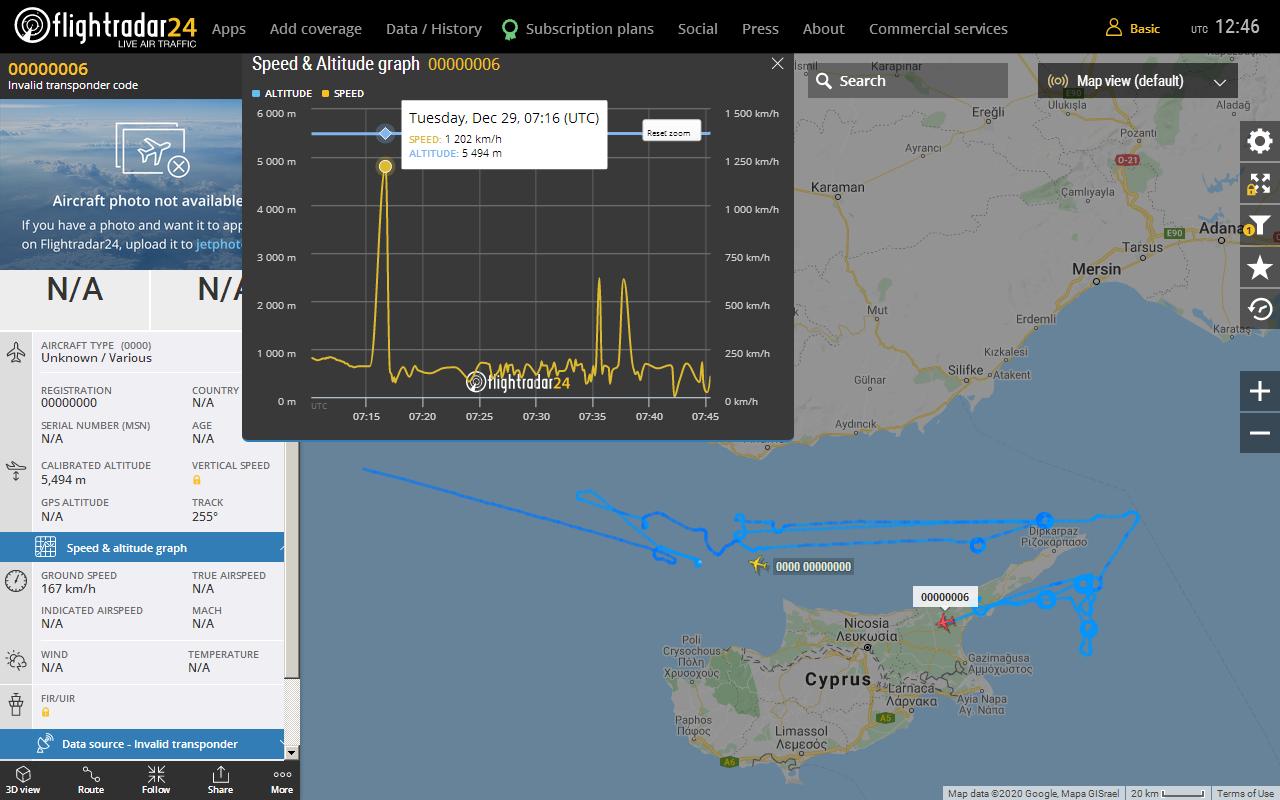Open Commercial services menu
This screenshot has width=1280, height=800.
pyautogui.click(x=938, y=29)
